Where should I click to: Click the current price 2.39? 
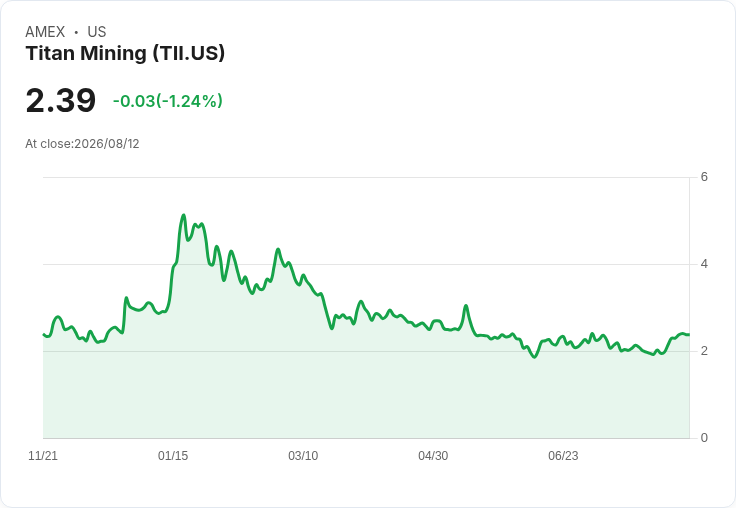pos(61,100)
